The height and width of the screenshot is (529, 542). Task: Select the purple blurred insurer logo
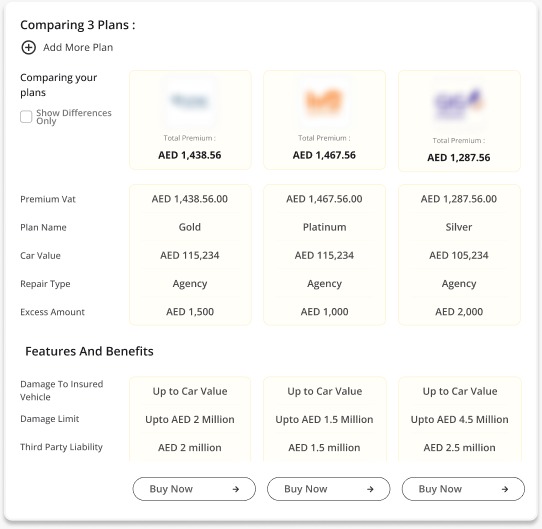(458, 103)
